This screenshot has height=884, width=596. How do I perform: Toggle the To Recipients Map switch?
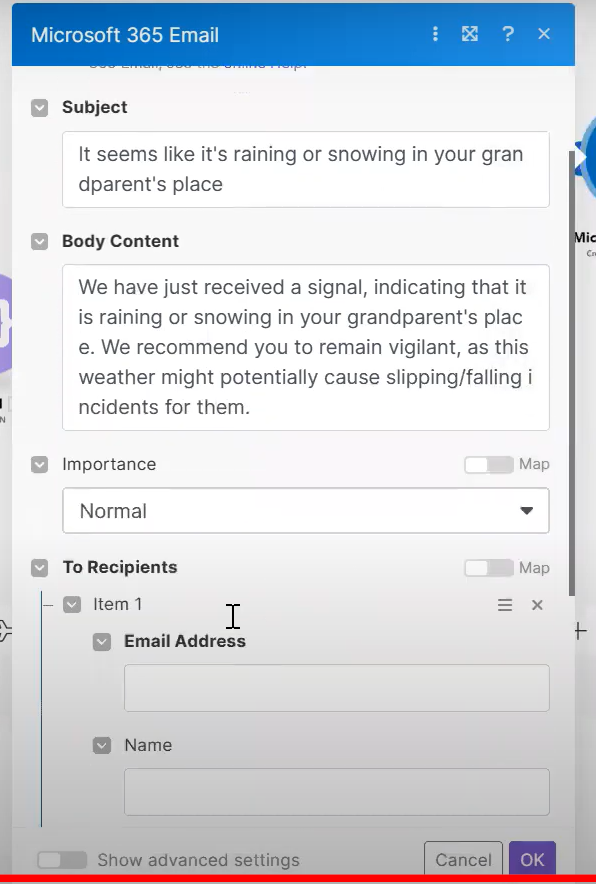[488, 568]
